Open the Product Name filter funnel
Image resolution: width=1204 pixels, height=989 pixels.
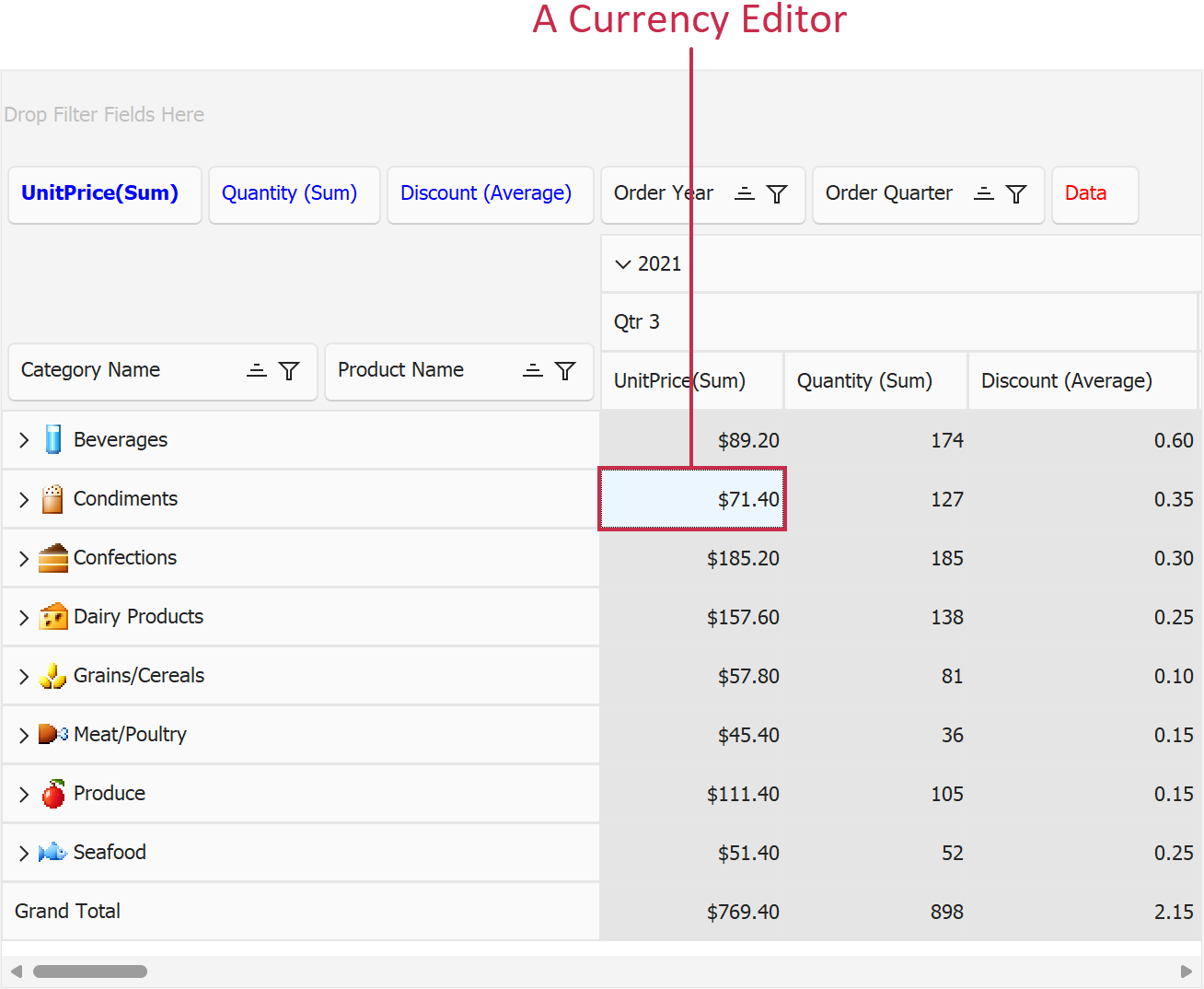(565, 371)
